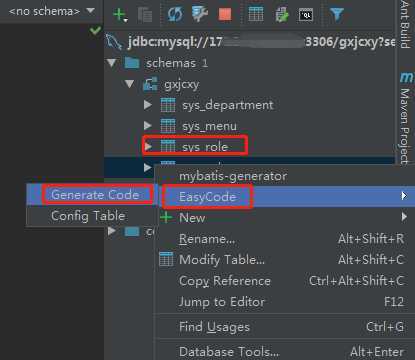Click the blue Filter funnel icon

click(337, 15)
